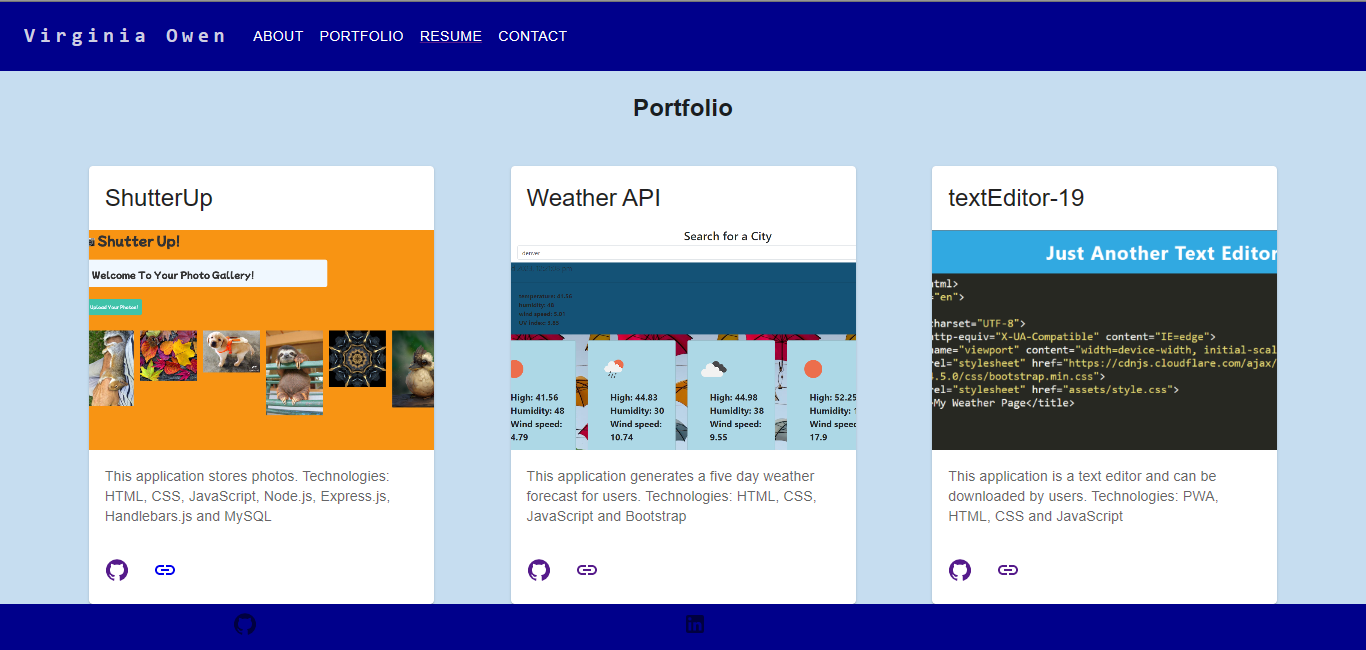Navigate to the CONTACT section

(x=532, y=36)
